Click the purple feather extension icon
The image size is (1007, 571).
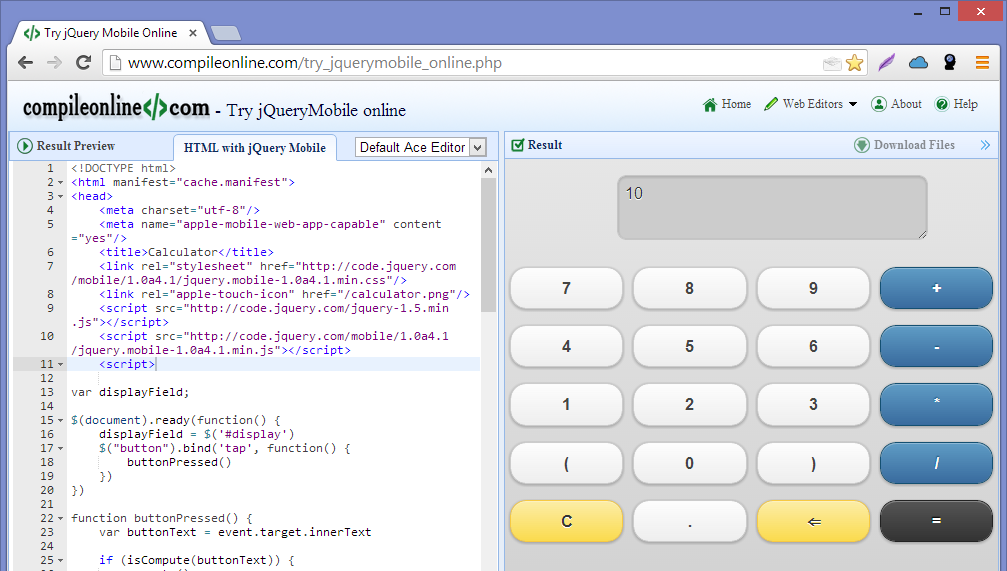[887, 62]
